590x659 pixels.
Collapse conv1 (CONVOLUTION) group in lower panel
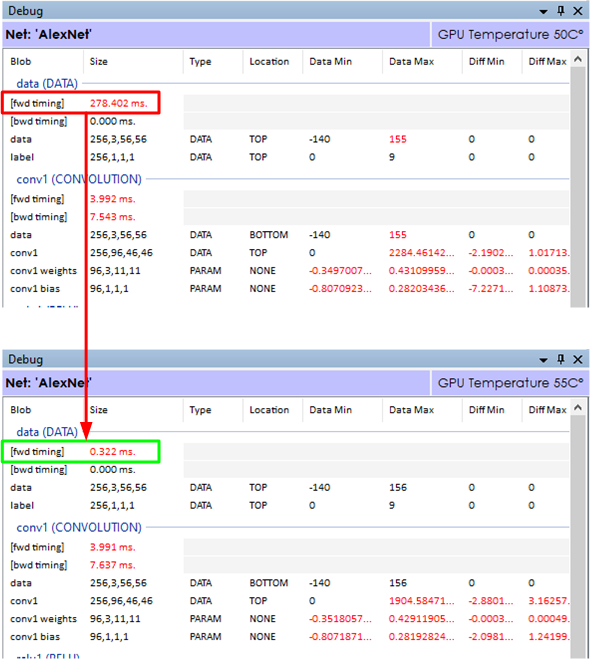click(x=79, y=527)
